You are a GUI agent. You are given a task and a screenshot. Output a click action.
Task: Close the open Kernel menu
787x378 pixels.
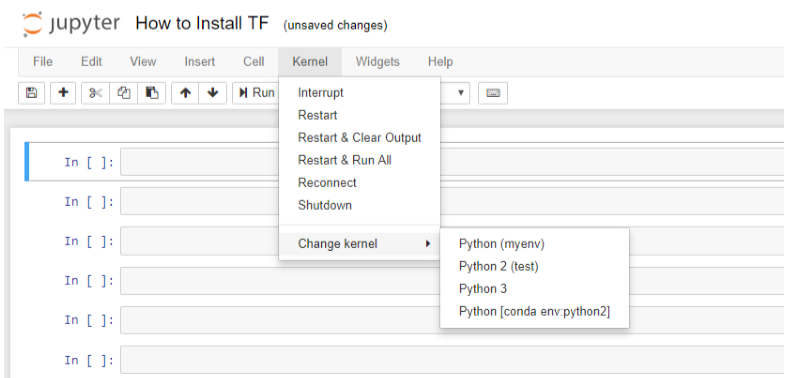pos(310,62)
